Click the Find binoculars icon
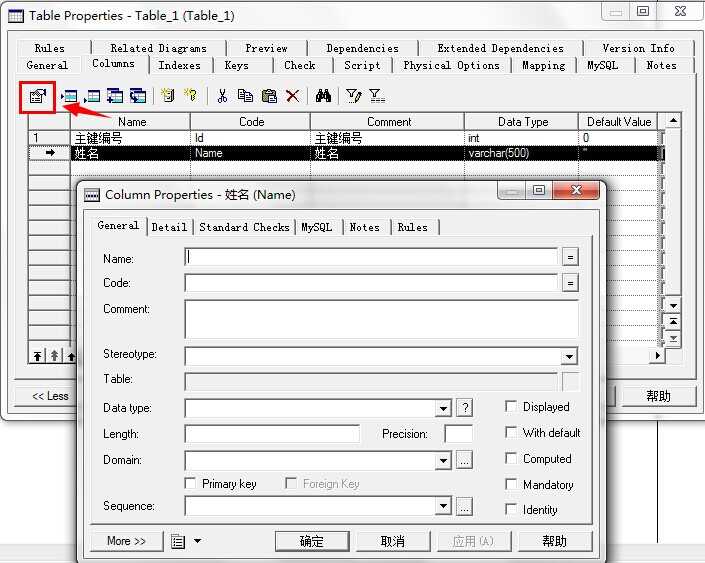Viewport: 705px width, 563px height. pos(323,95)
